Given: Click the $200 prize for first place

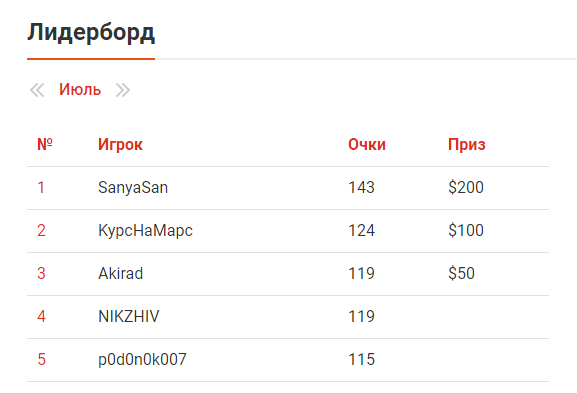Looking at the screenshot, I should coord(466,187).
